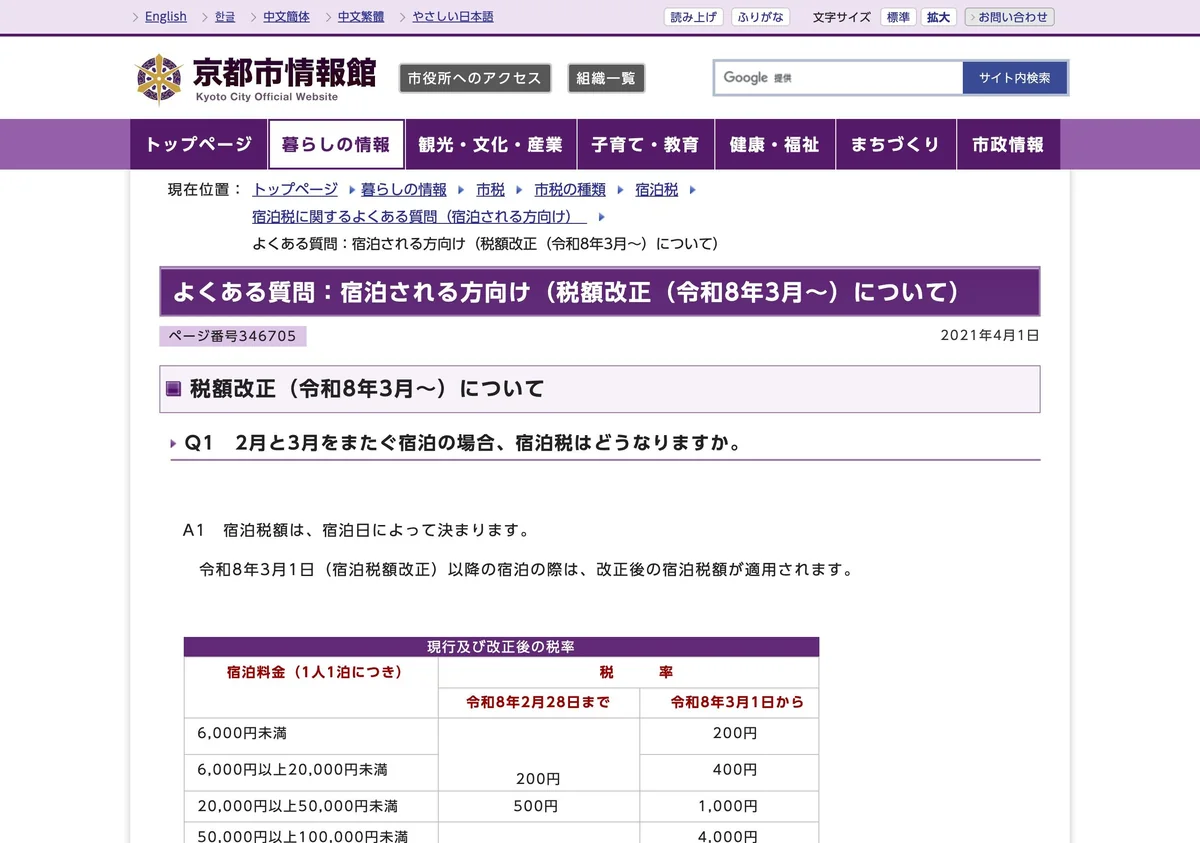This screenshot has height=843, width=1200.
Task: Click the 読み上げ read-aloud button
Action: pos(694,17)
